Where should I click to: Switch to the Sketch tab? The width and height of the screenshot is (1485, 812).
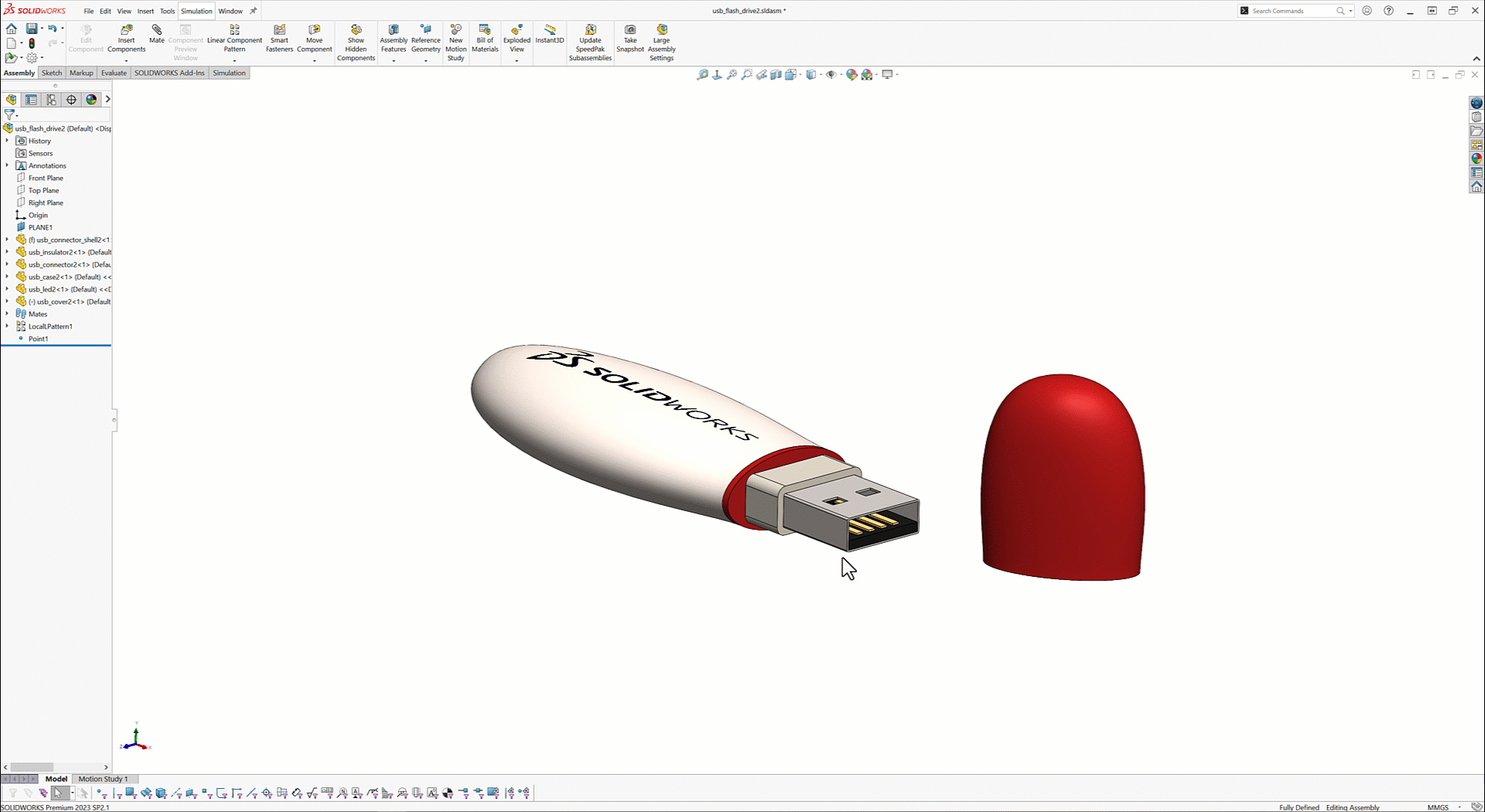52,73
